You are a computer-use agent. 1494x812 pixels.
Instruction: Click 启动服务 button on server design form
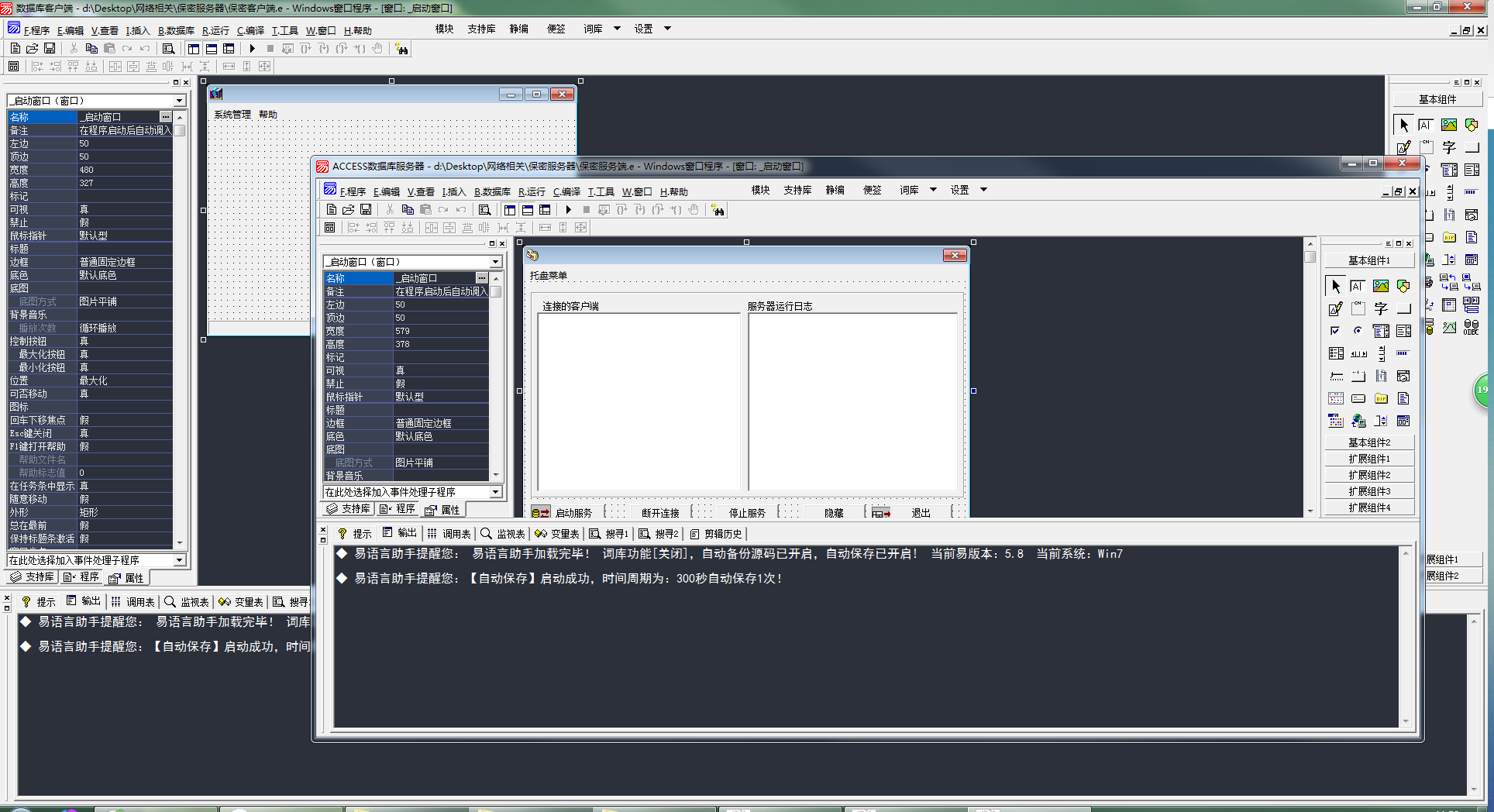click(567, 513)
